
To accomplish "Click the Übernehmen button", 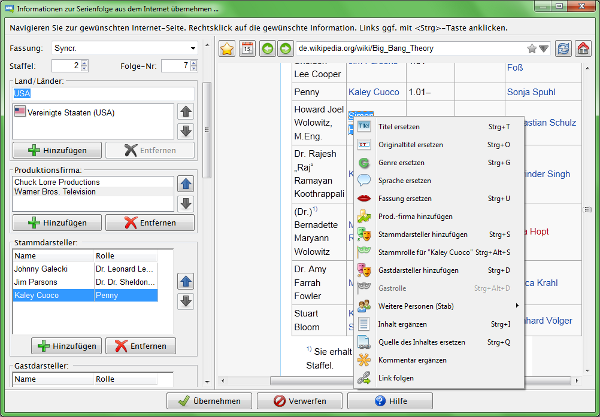I will tap(212, 400).
